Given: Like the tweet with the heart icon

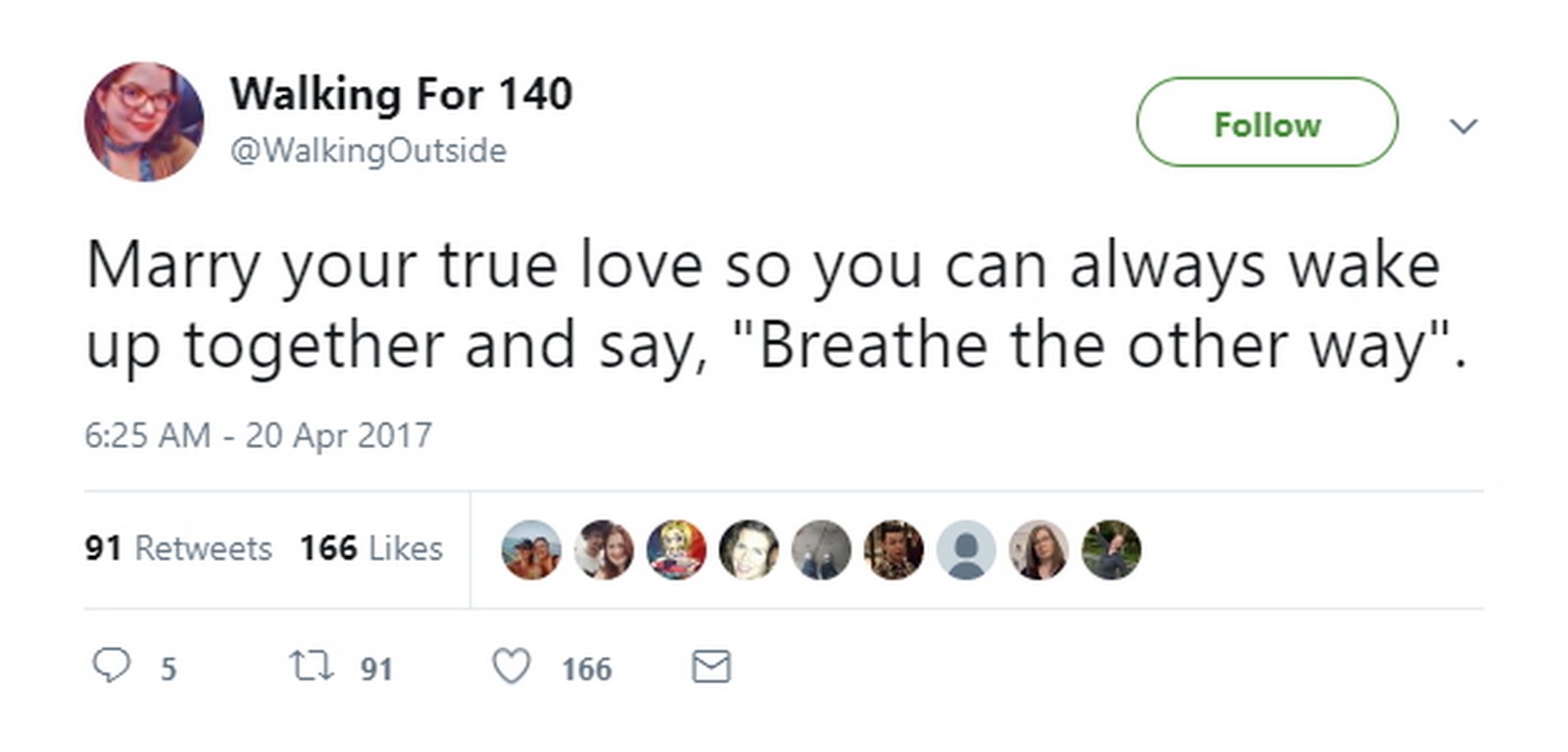Looking at the screenshot, I should coord(511,667).
